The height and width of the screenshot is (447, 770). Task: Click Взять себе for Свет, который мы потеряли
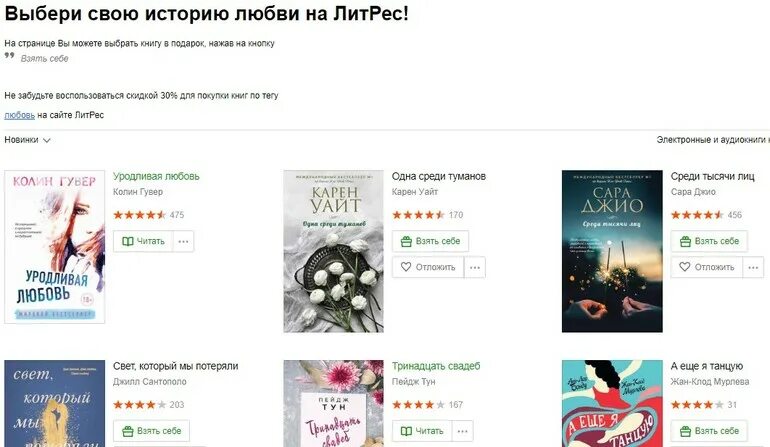[x=151, y=431]
